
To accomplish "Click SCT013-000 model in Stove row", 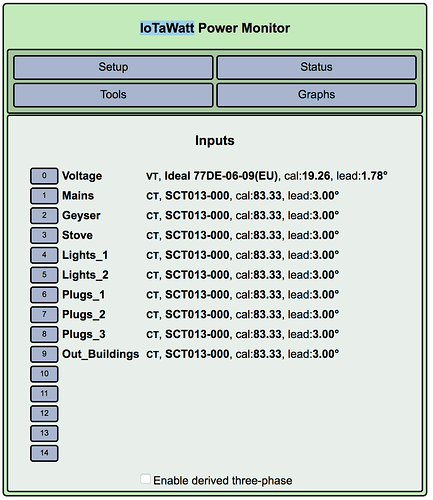I will click(197, 235).
